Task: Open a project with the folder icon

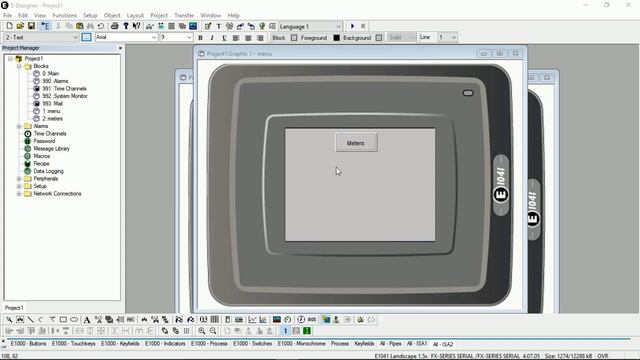Action: [20, 26]
